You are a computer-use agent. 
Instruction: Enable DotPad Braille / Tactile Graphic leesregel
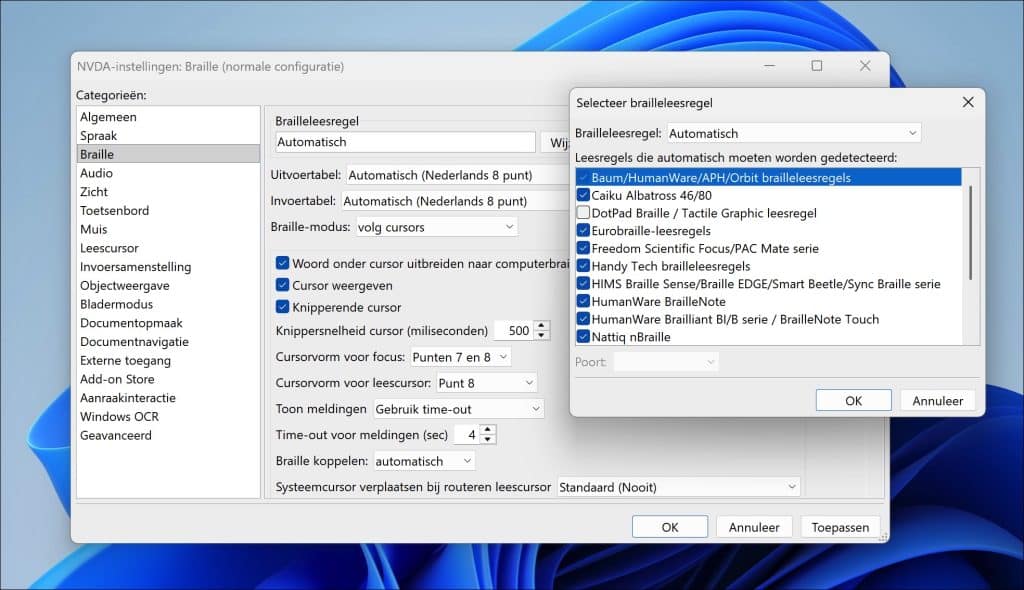point(584,213)
